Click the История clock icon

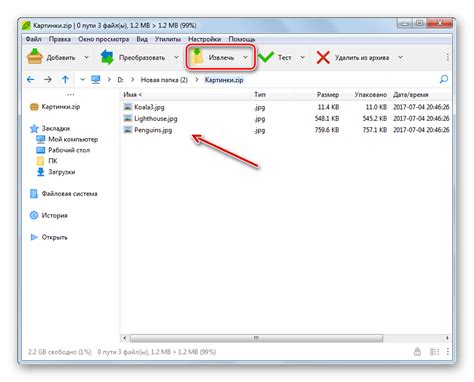click(34, 215)
